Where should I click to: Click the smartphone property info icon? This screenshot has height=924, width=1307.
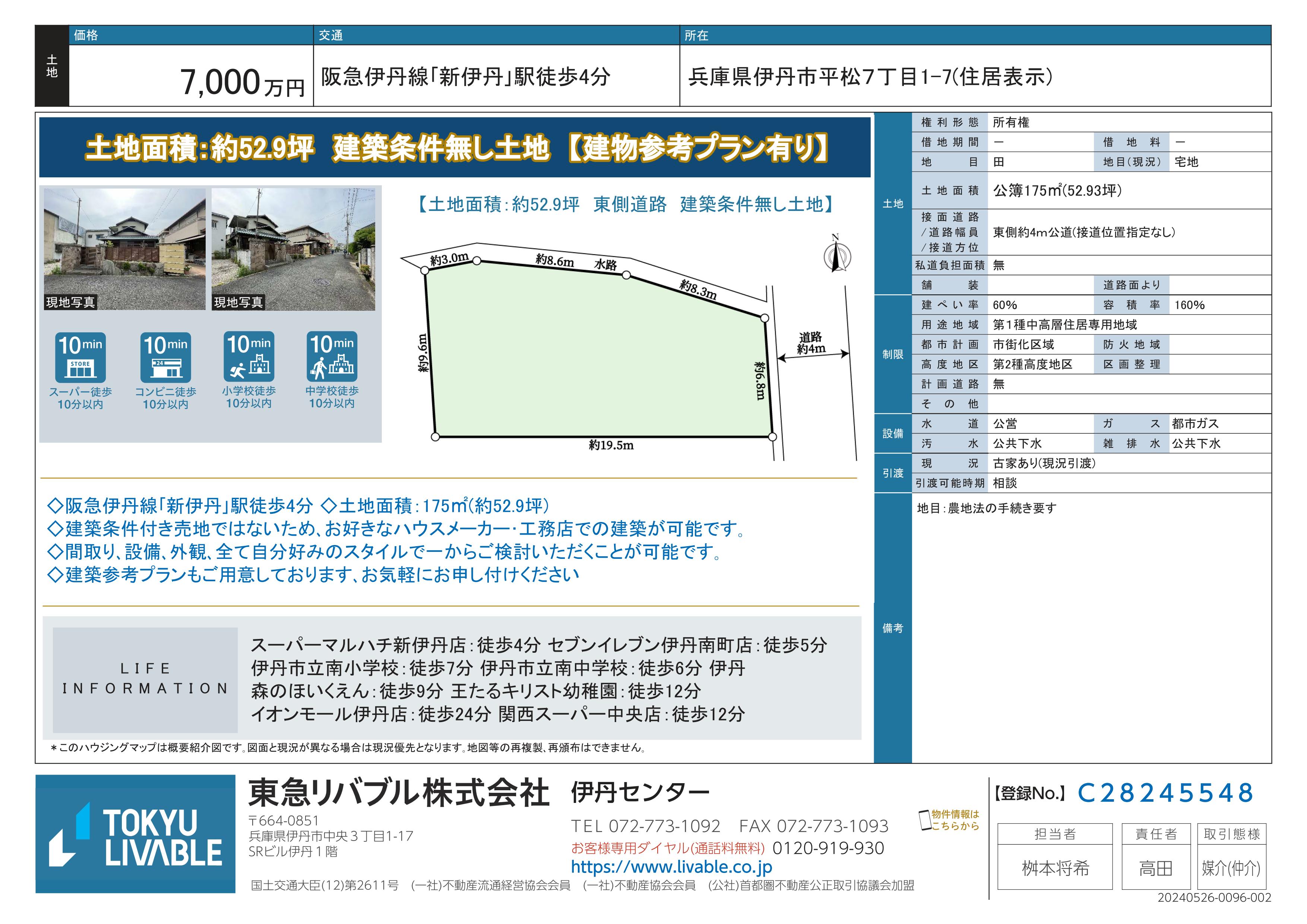pos(925,820)
